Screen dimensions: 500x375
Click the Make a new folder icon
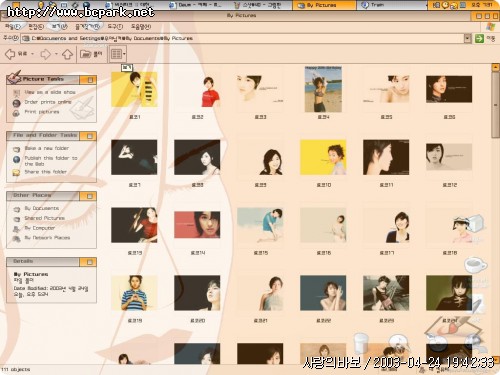[x=16, y=149]
